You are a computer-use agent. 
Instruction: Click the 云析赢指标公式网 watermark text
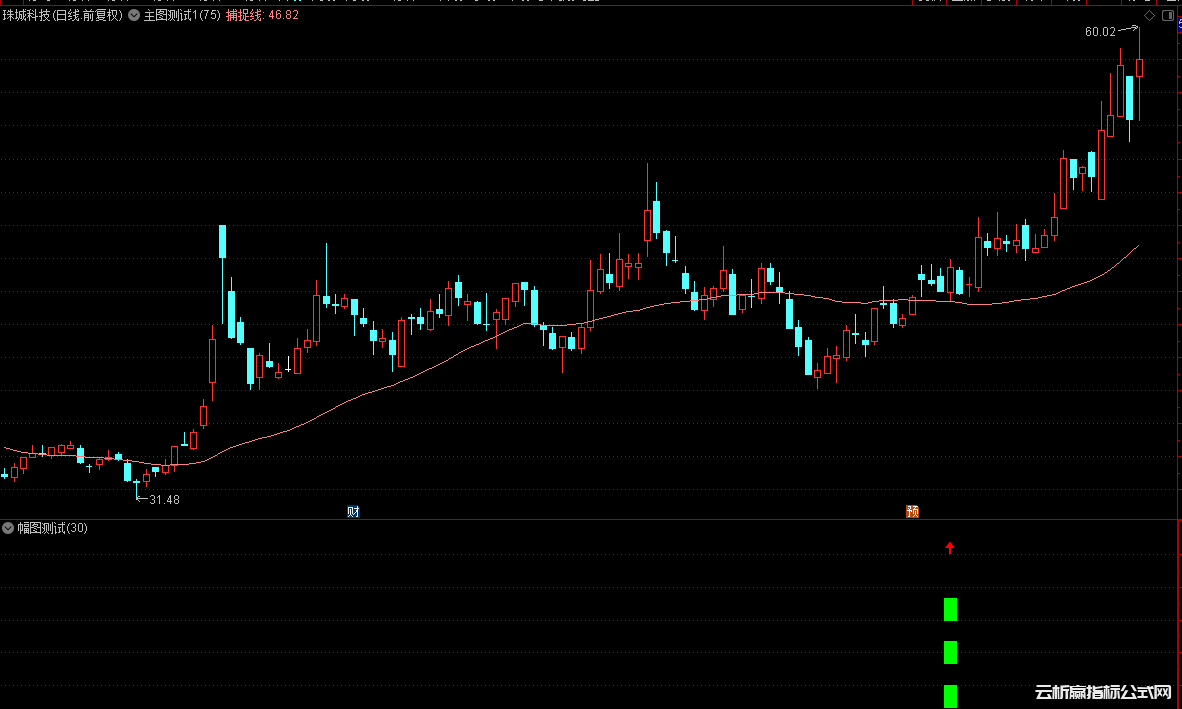(1102, 692)
